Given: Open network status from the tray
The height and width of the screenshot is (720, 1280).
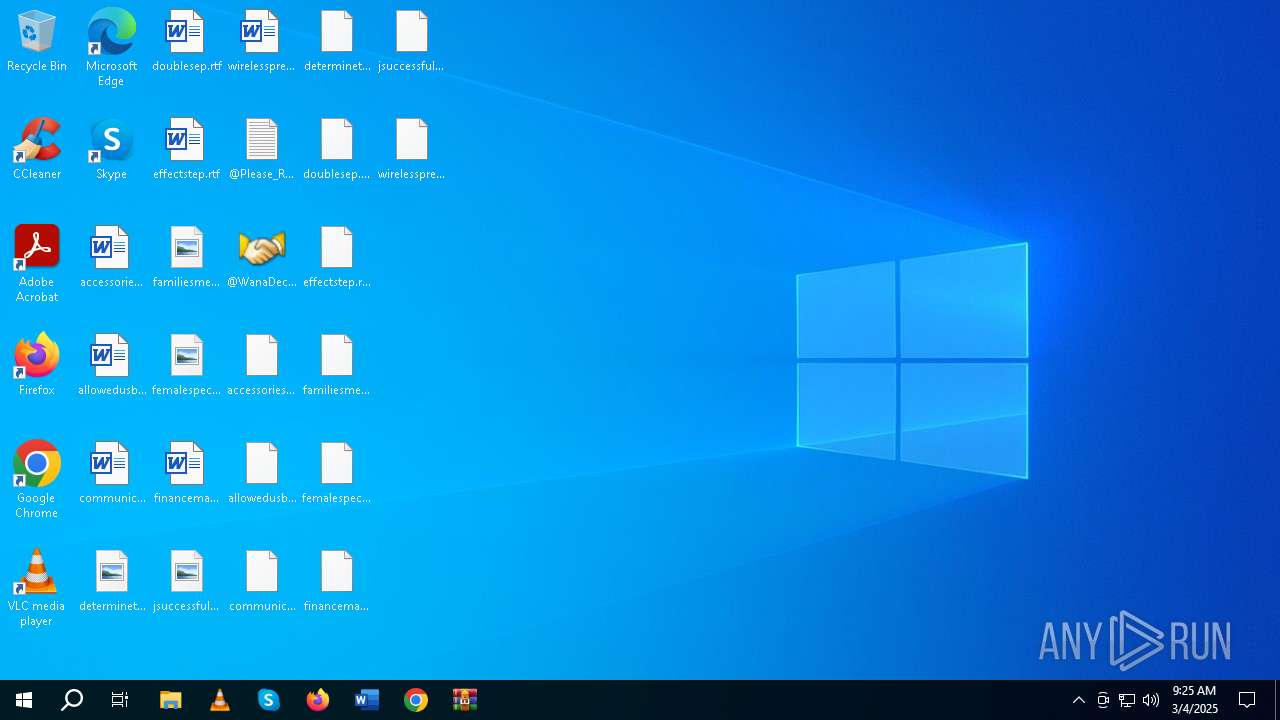Looking at the screenshot, I should 1127,700.
